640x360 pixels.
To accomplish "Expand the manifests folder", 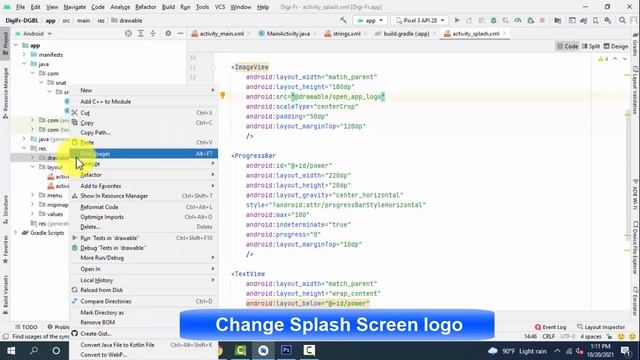I will coord(24,54).
